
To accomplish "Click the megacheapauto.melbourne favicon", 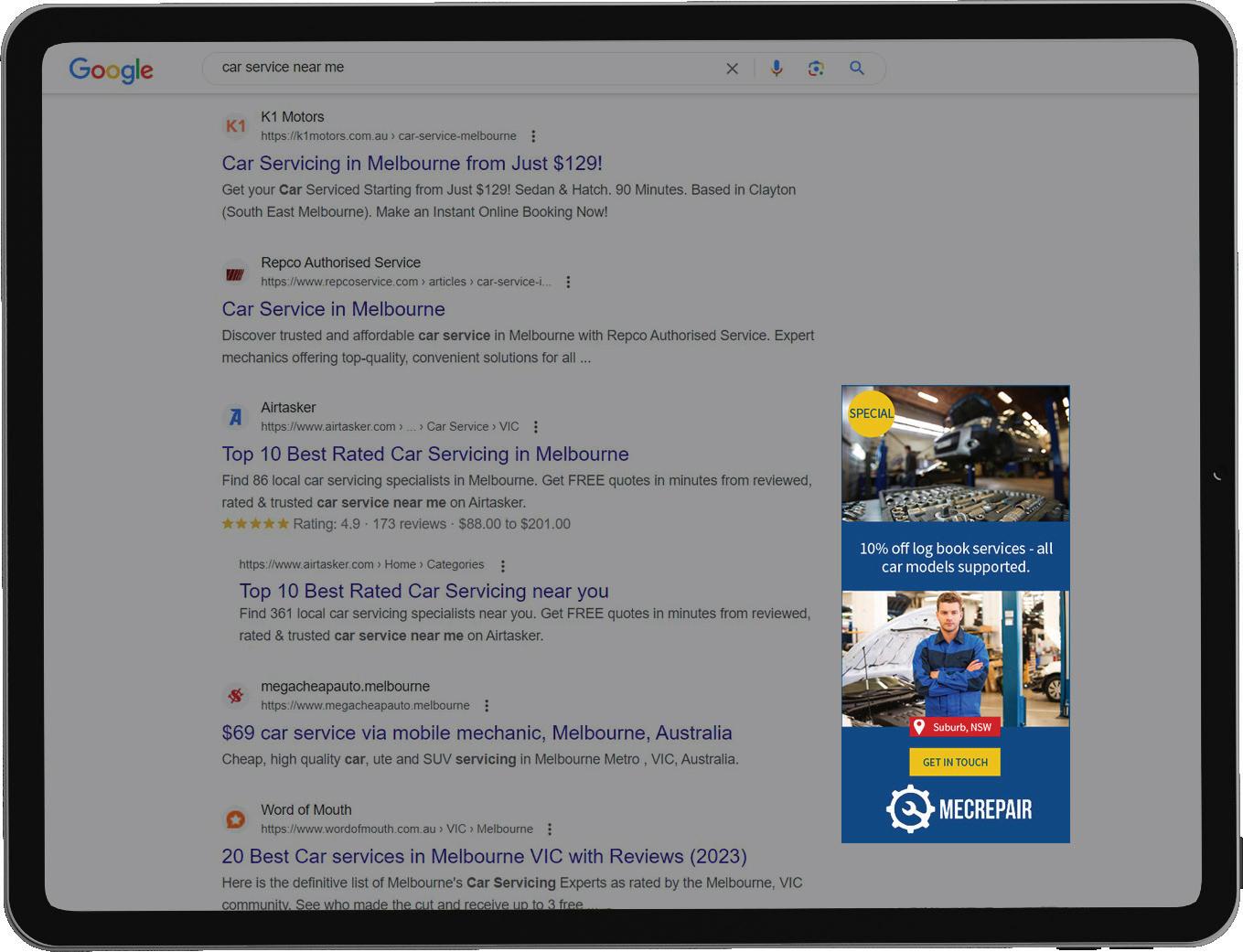I will click(236, 696).
